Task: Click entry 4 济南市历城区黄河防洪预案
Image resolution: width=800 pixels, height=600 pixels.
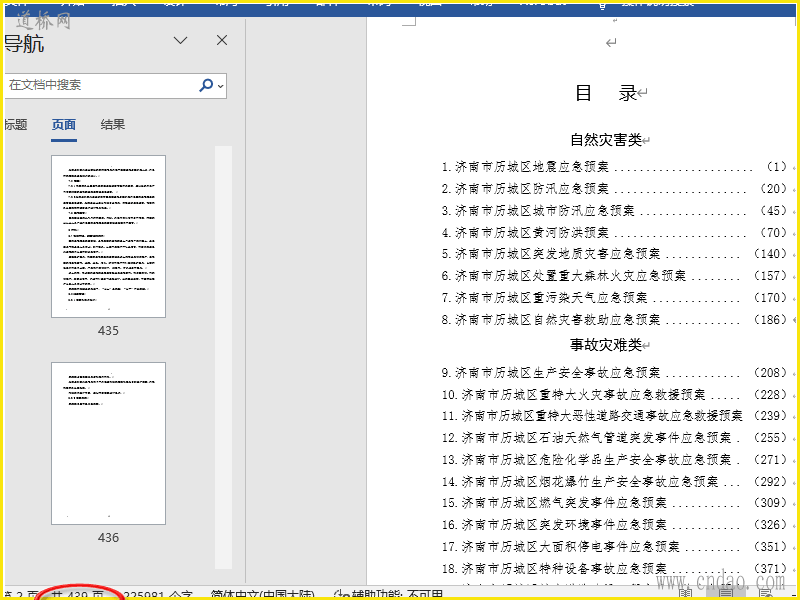Action: [525, 233]
